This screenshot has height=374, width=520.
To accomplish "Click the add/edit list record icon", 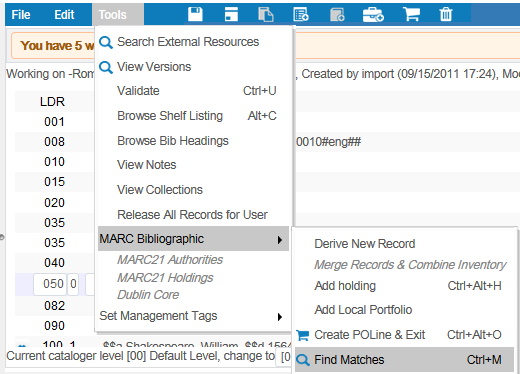I will coord(301,15).
